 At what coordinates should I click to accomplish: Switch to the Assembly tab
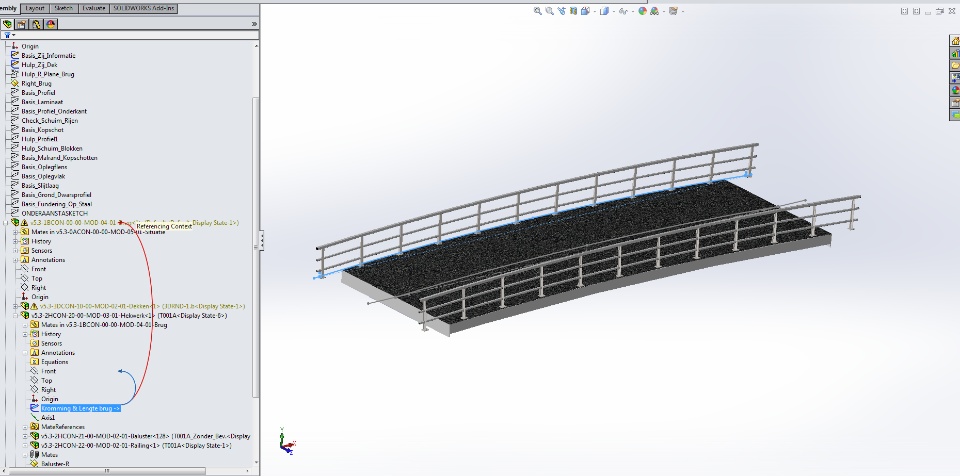9,8
